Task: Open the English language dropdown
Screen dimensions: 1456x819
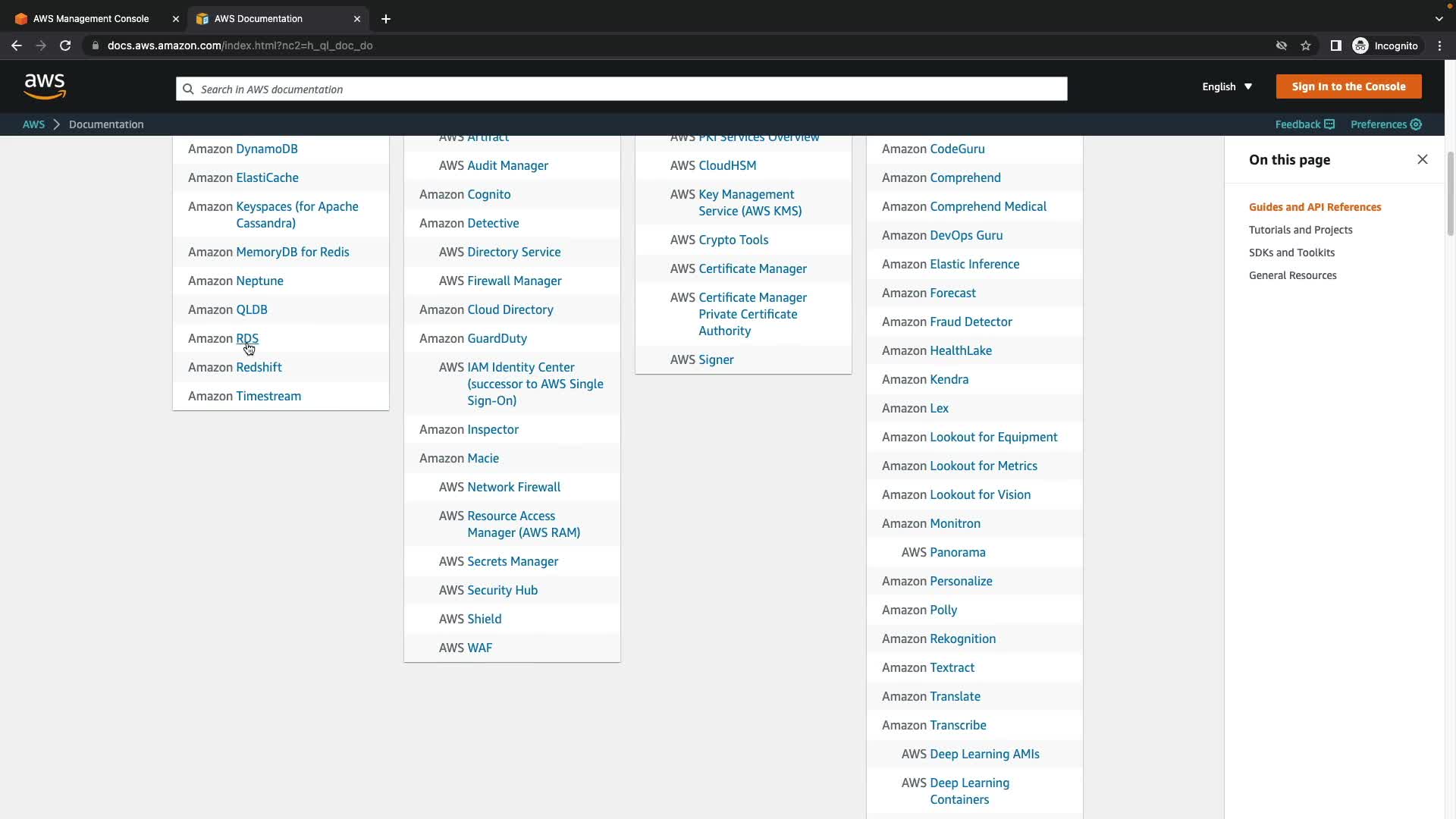Action: pyautogui.click(x=1226, y=86)
